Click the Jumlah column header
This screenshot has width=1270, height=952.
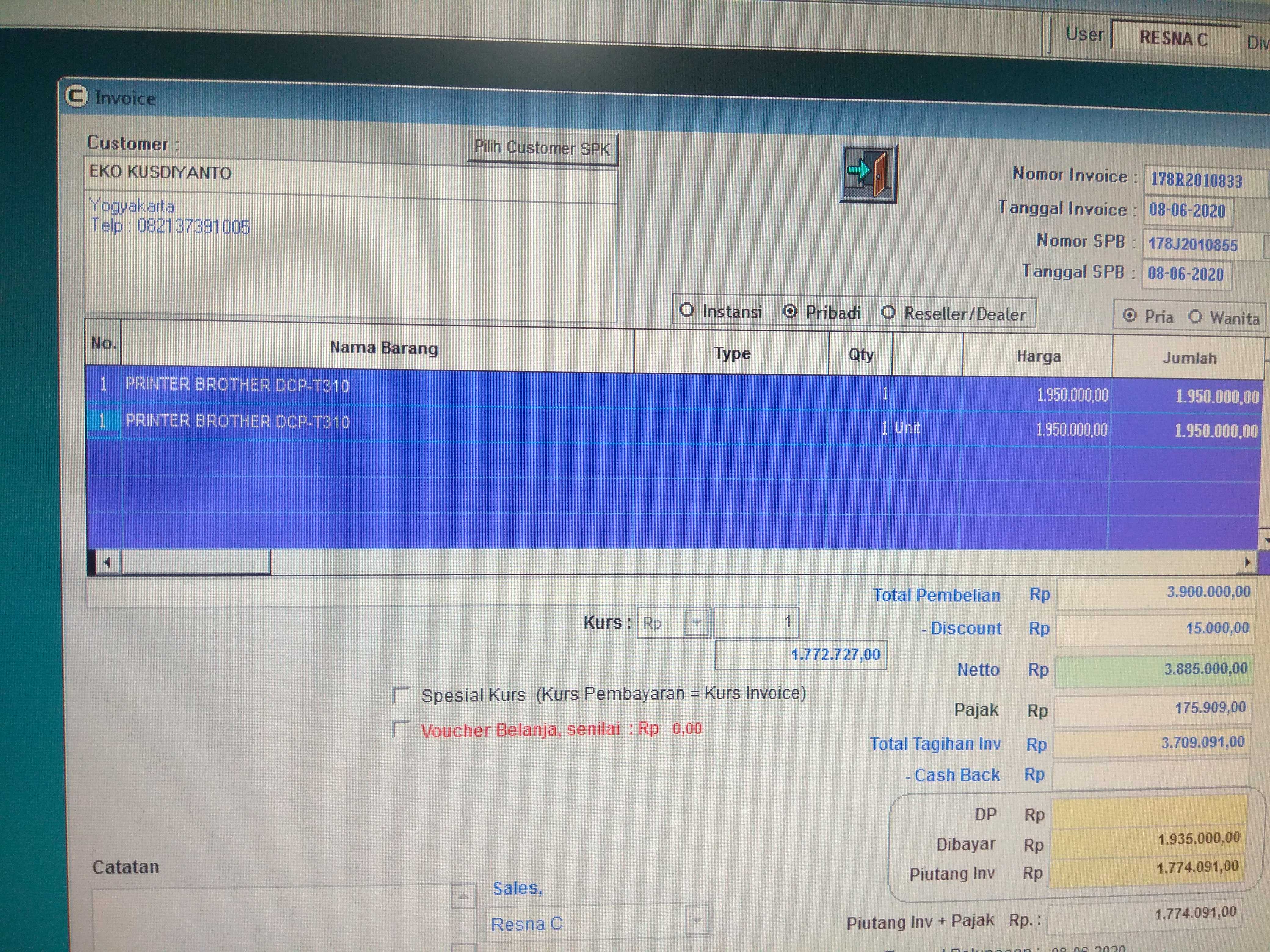(x=1189, y=359)
